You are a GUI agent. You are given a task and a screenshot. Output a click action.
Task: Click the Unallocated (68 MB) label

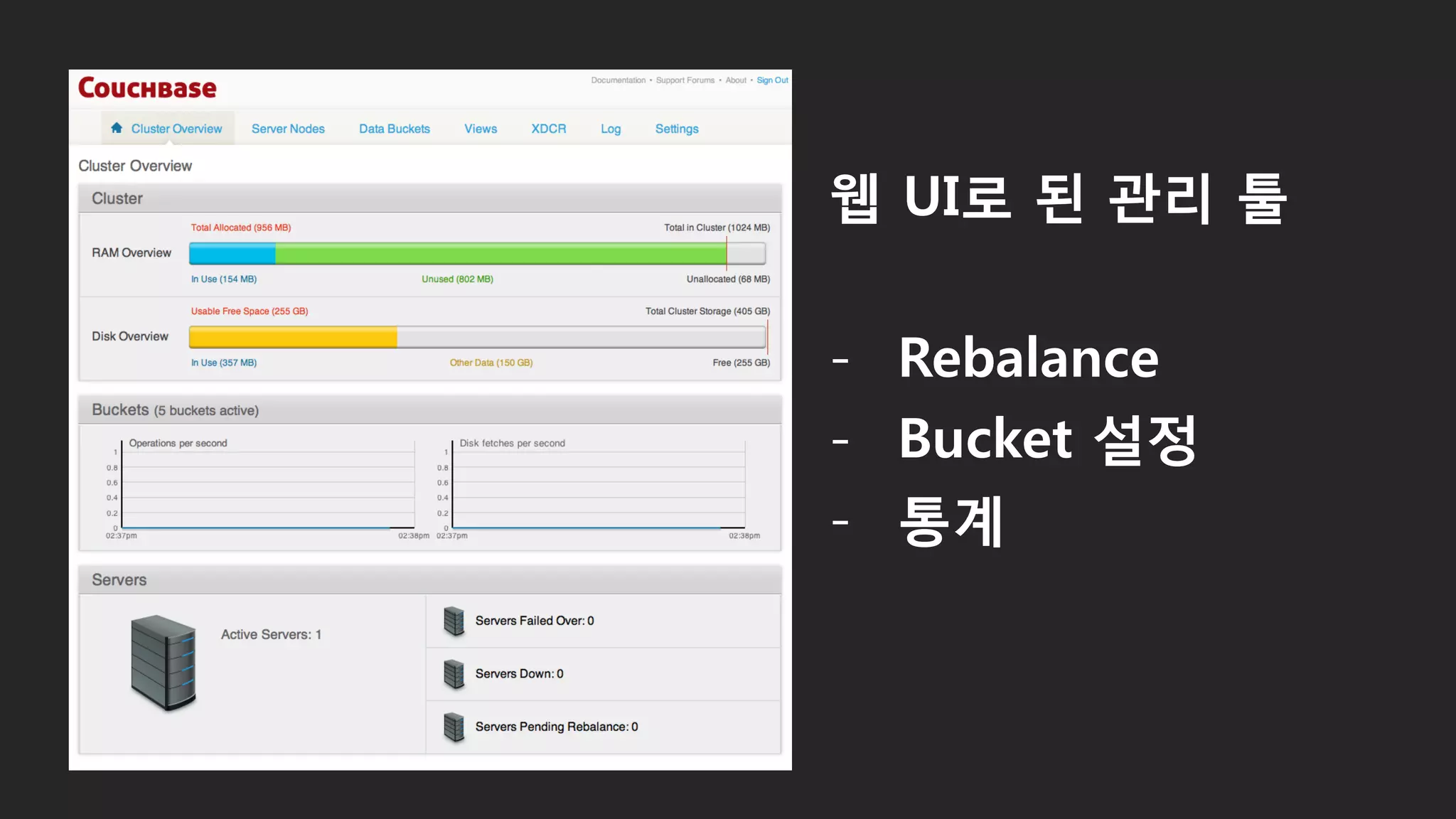point(728,279)
